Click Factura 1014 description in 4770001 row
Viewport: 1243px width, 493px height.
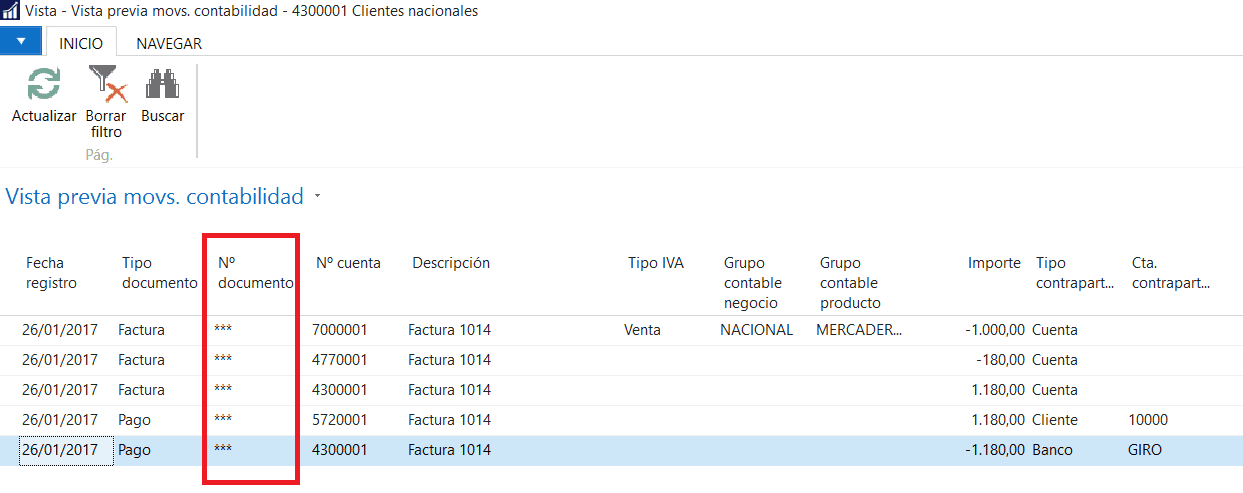coord(450,360)
